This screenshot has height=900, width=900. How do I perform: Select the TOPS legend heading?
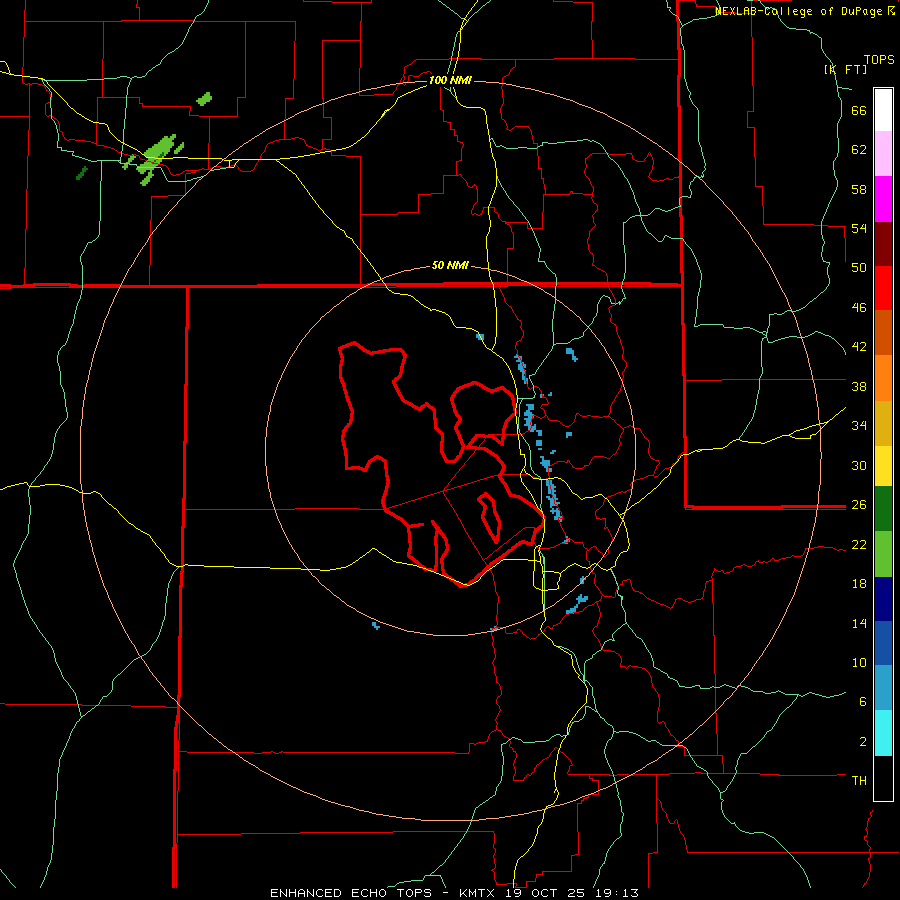(879, 59)
